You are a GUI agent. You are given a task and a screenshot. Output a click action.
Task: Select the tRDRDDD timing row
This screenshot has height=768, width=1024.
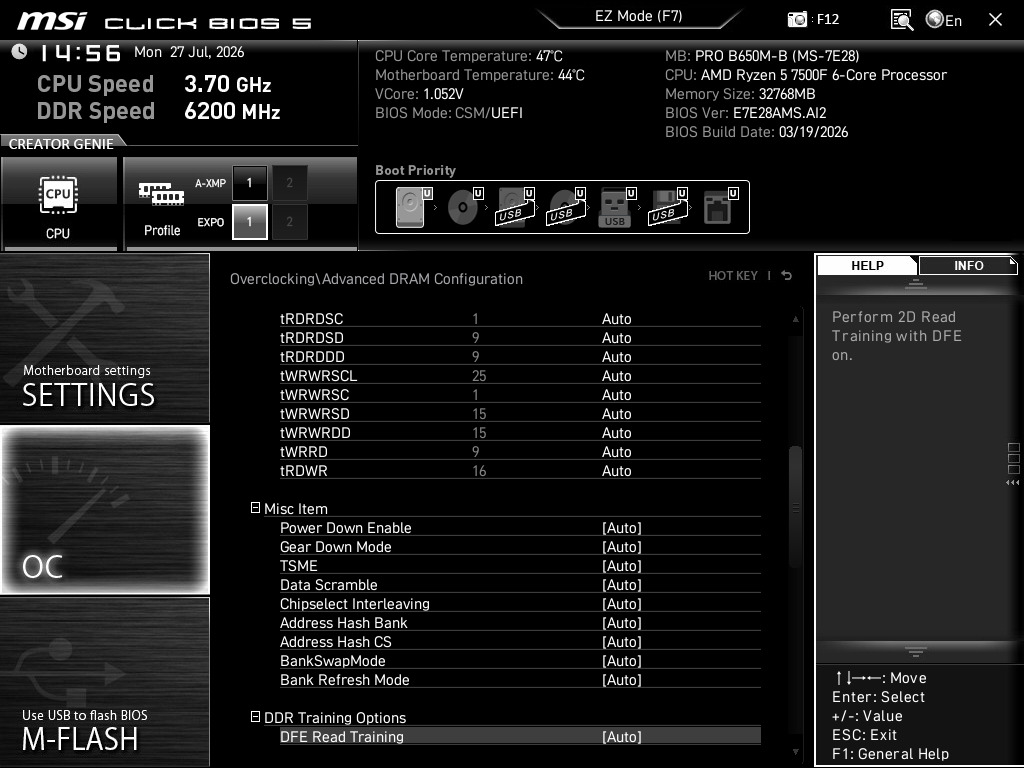pos(520,357)
